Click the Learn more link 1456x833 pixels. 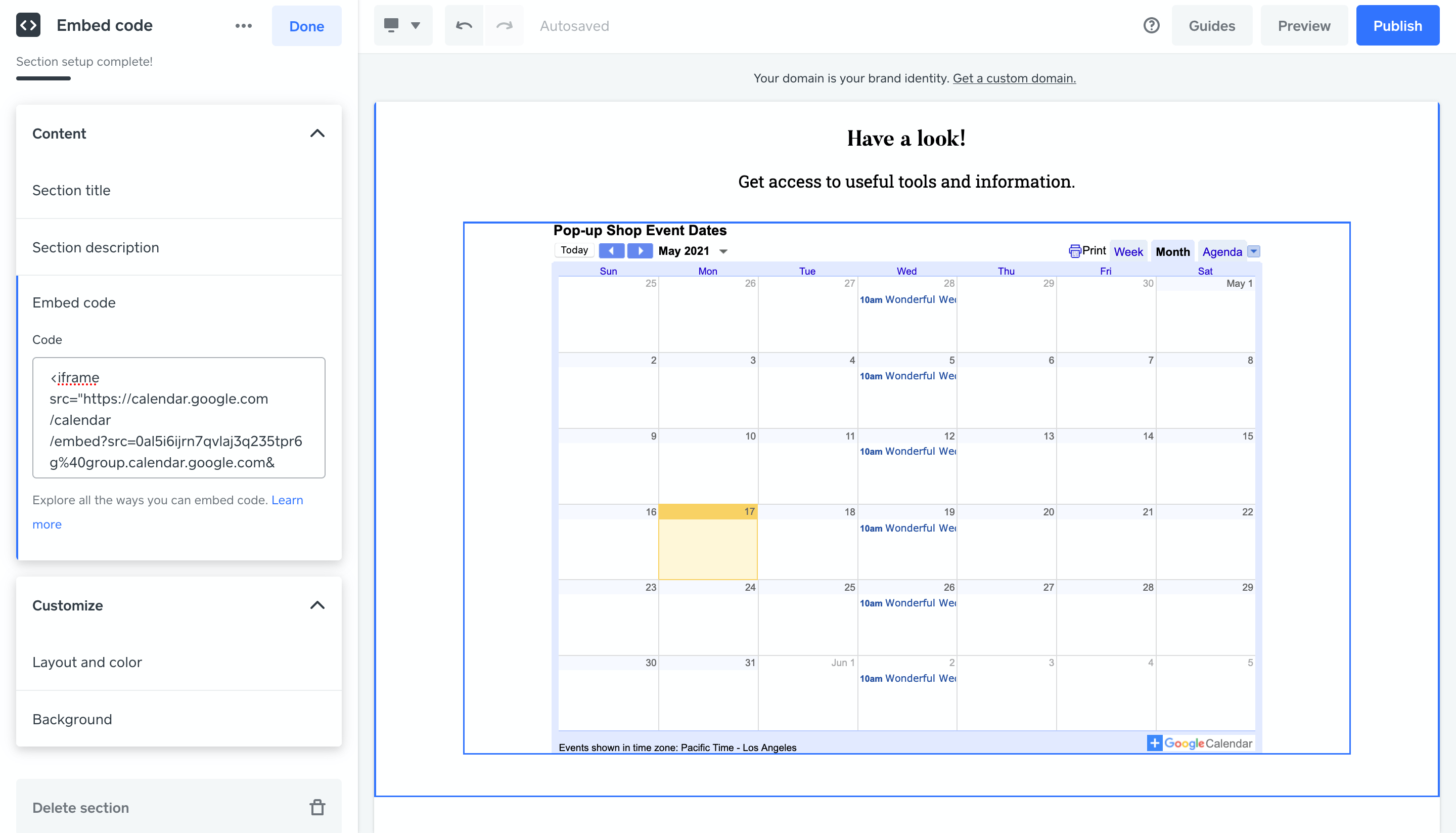(47, 524)
